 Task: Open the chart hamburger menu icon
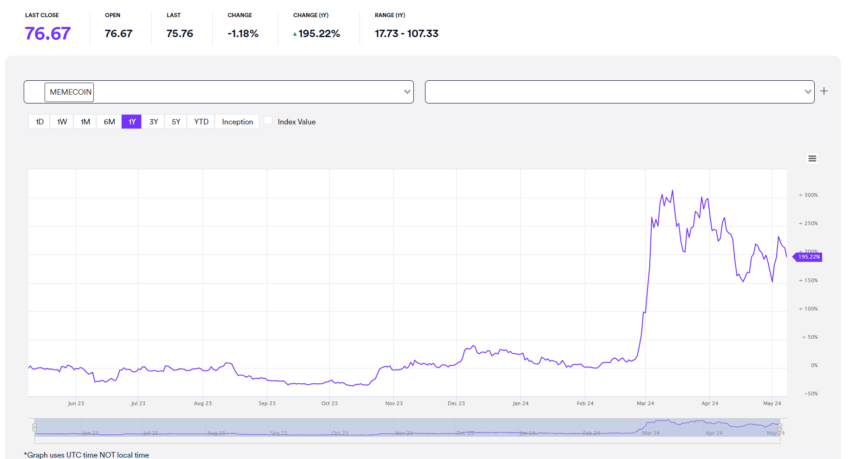click(812, 159)
